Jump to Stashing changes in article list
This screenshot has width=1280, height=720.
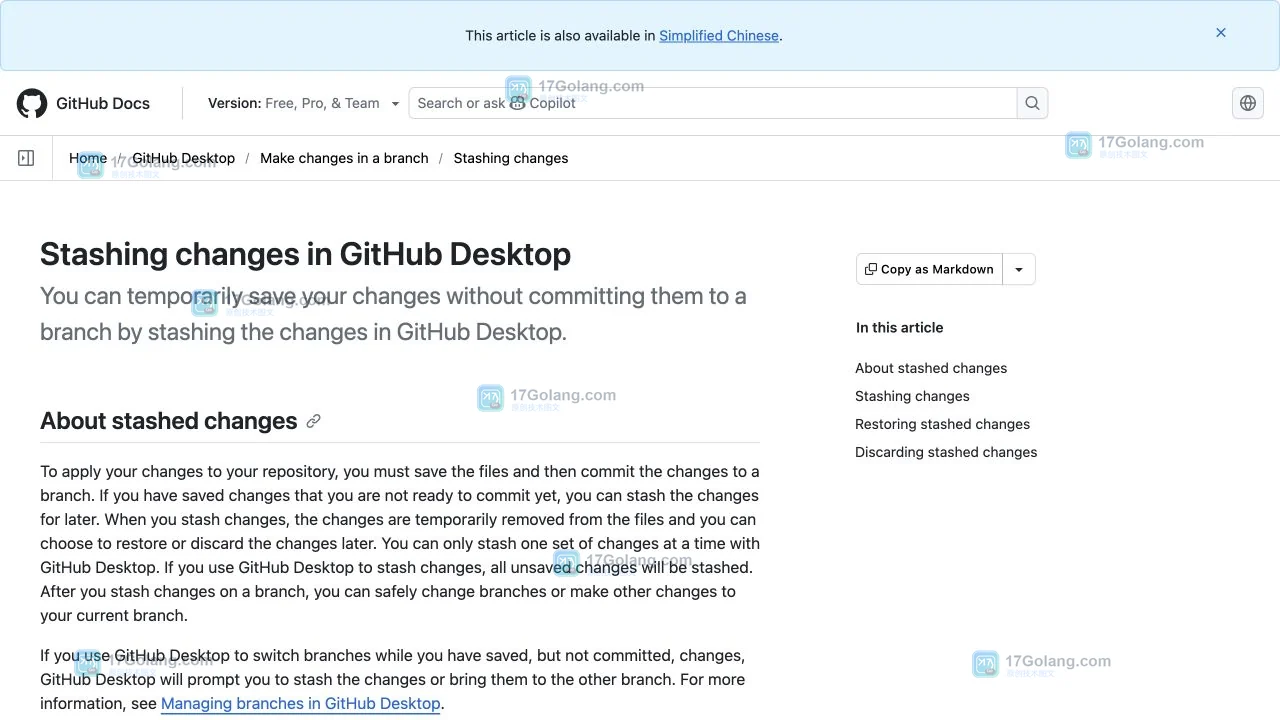(x=912, y=396)
